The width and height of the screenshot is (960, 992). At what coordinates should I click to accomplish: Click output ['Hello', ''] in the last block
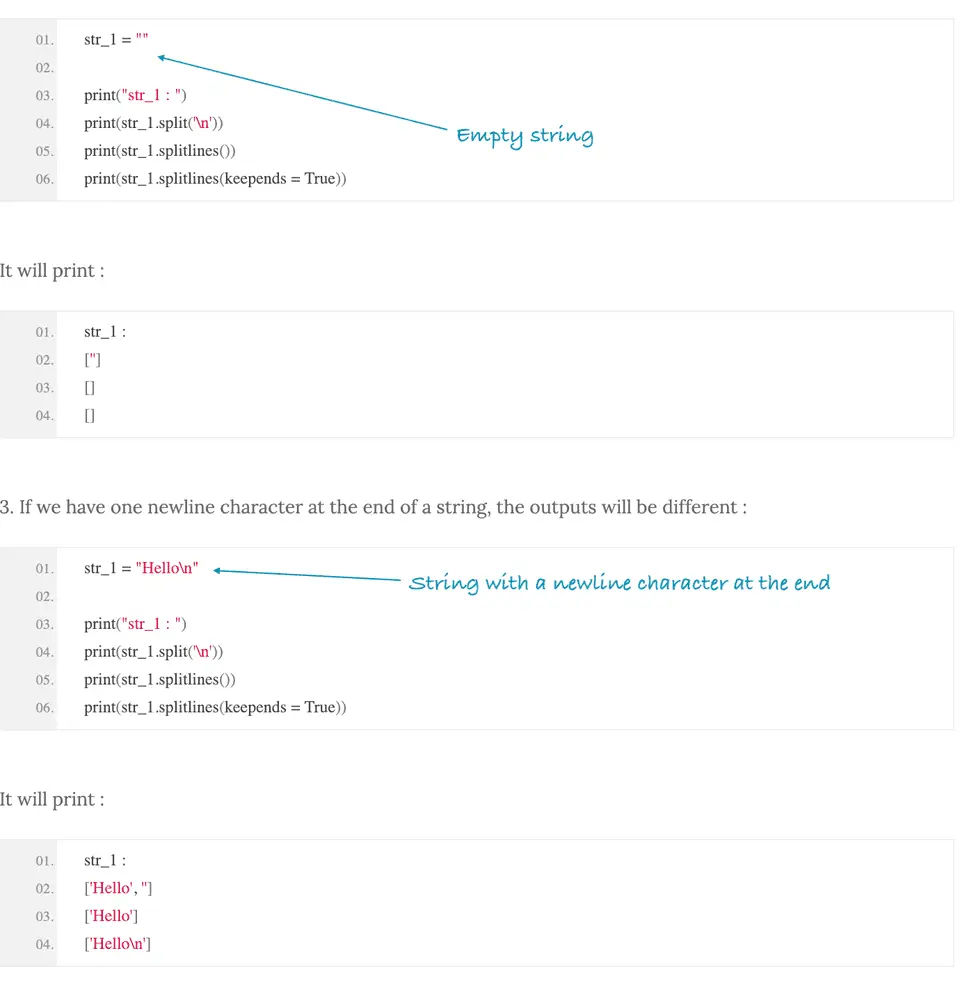(x=118, y=888)
